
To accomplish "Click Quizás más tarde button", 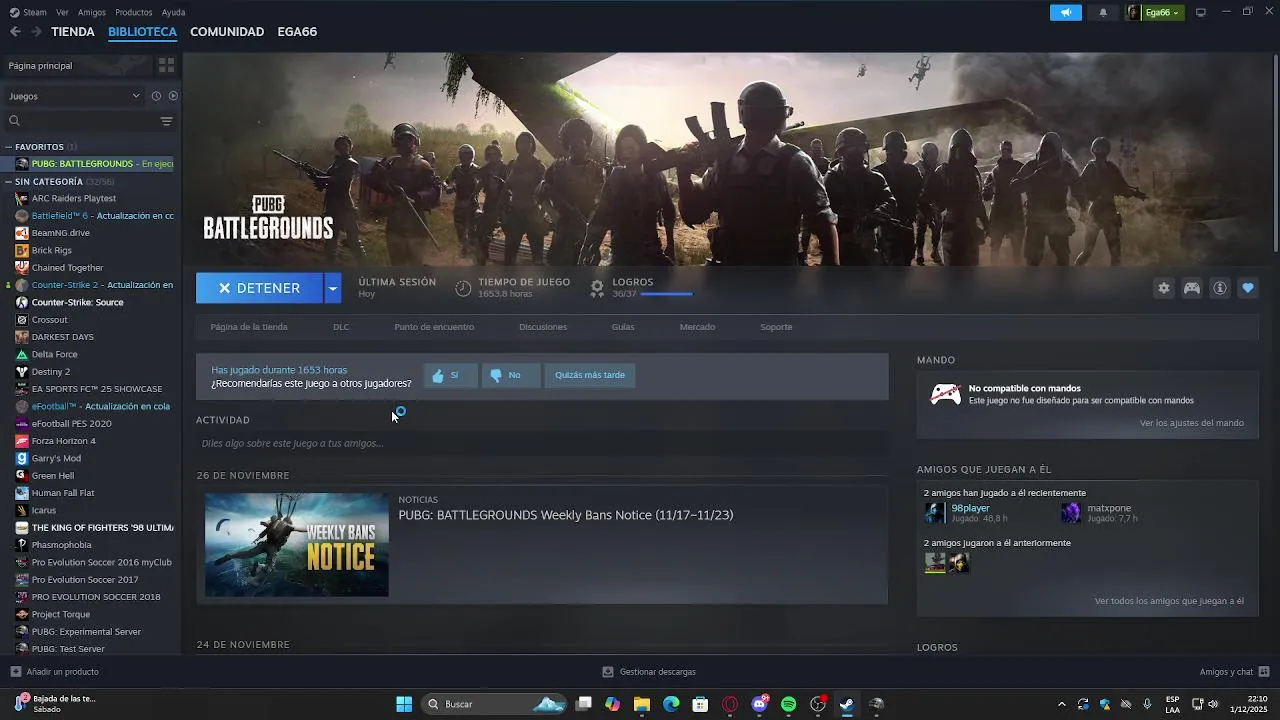I will (x=590, y=376).
